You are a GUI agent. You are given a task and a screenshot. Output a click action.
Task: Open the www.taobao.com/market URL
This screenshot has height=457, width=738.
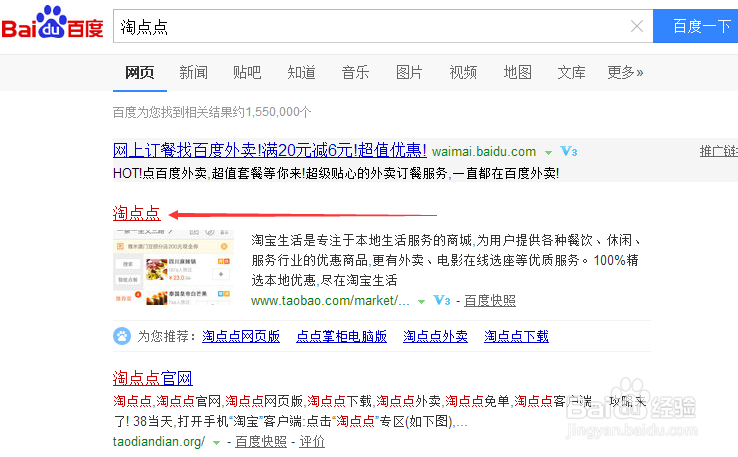click(x=330, y=300)
